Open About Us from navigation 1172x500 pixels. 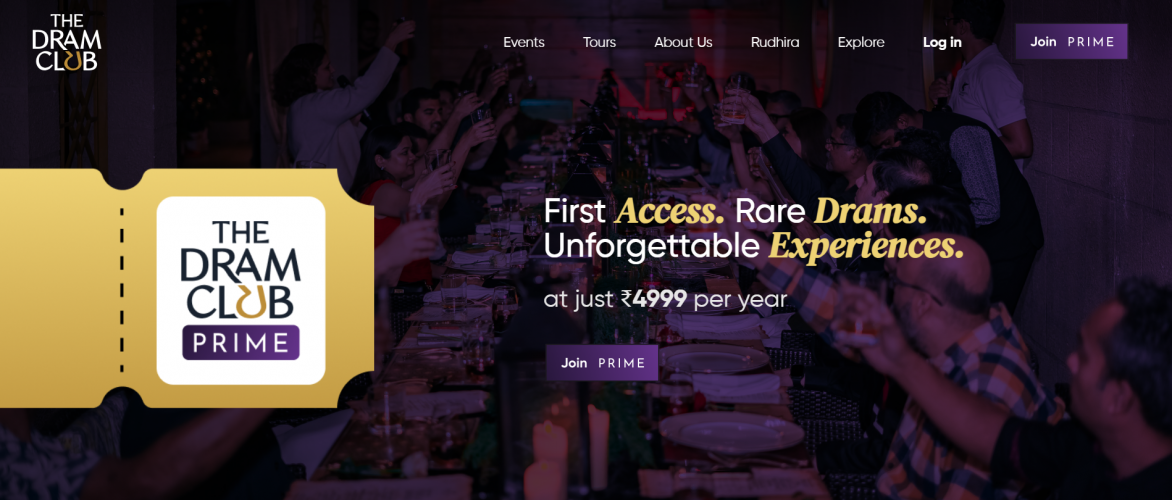tap(683, 43)
